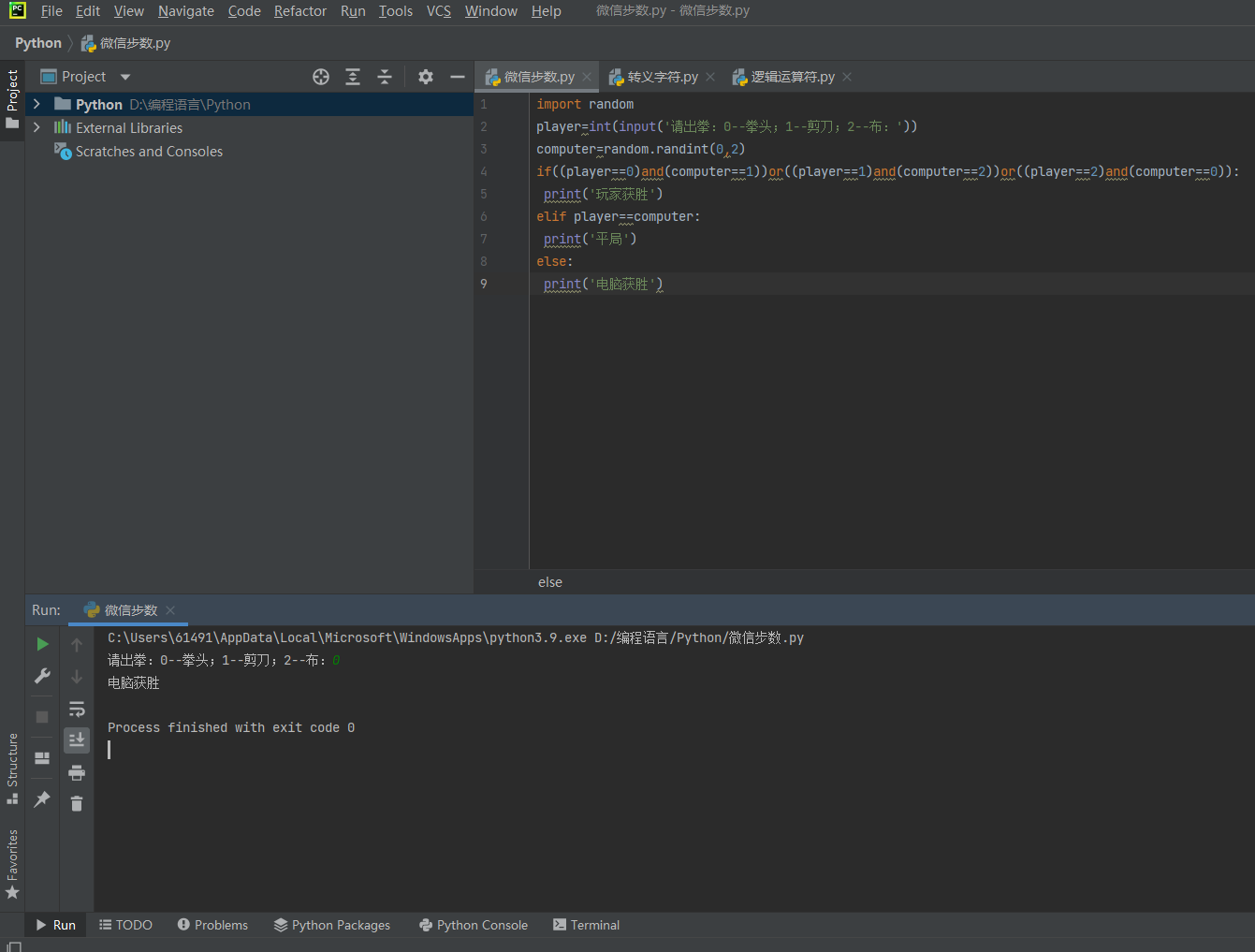Click the down stack trace arrow
This screenshot has width=1255, height=952.
pyautogui.click(x=77, y=677)
